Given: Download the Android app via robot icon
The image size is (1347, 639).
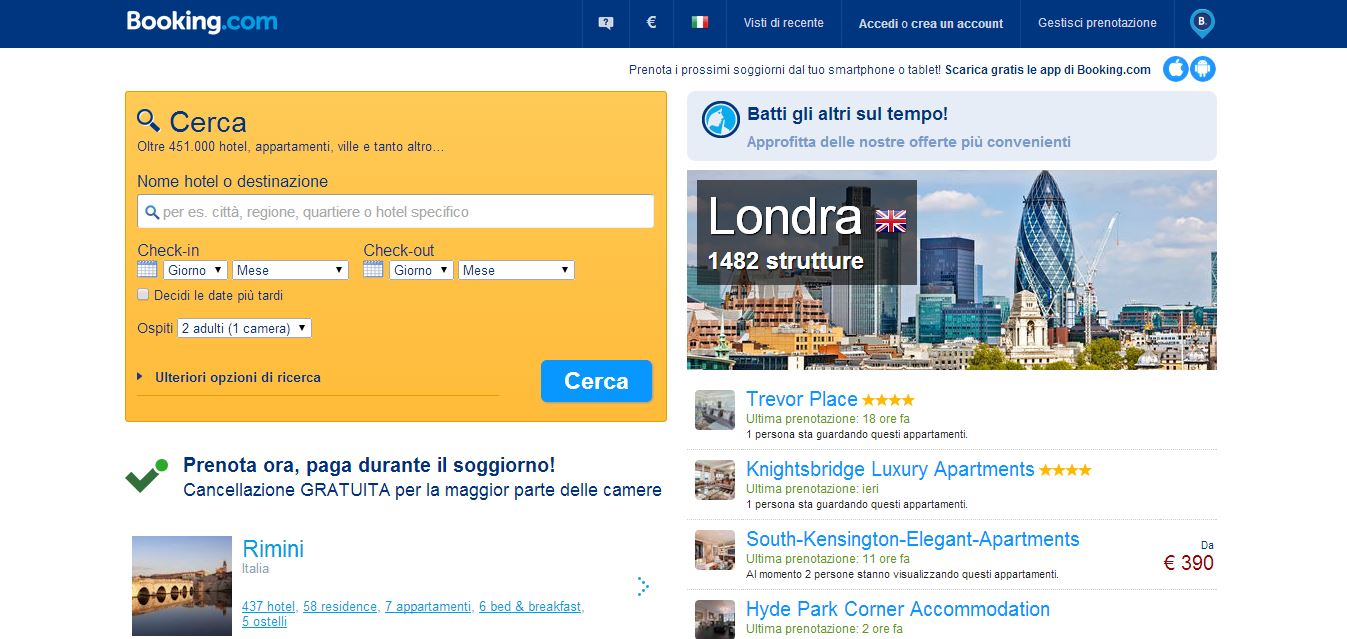Looking at the screenshot, I should pos(1203,69).
